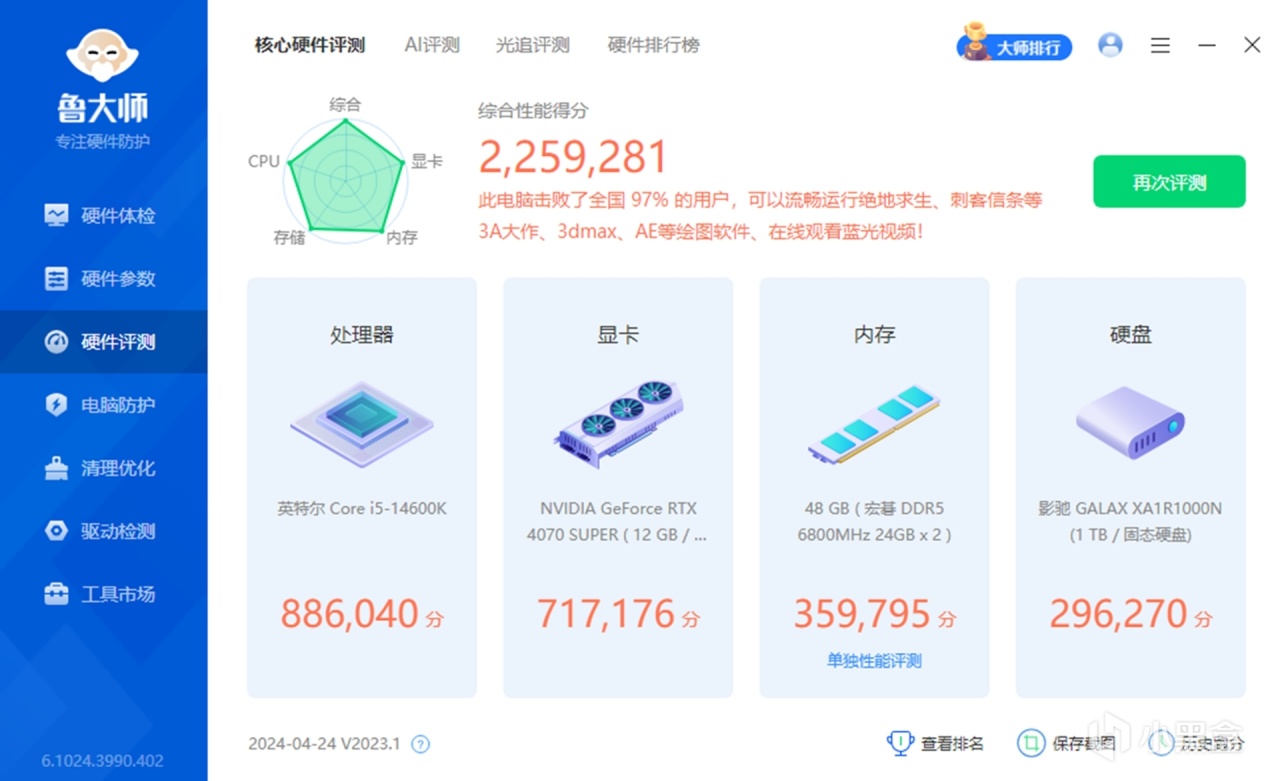Click the 历史得分 clock icon
This screenshot has height=781, width=1280.
coord(1161,743)
